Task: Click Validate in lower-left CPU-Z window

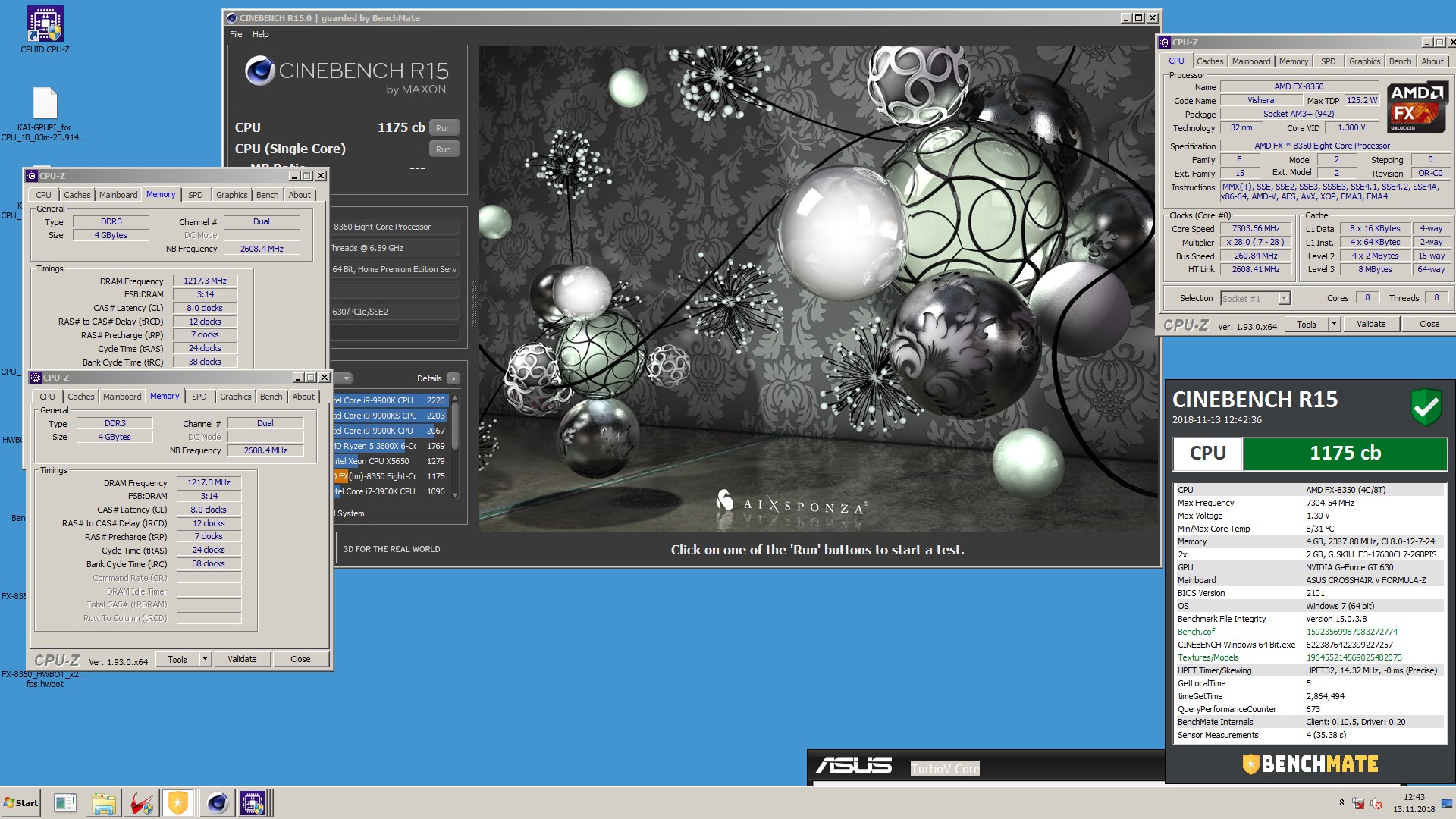Action: point(242,659)
